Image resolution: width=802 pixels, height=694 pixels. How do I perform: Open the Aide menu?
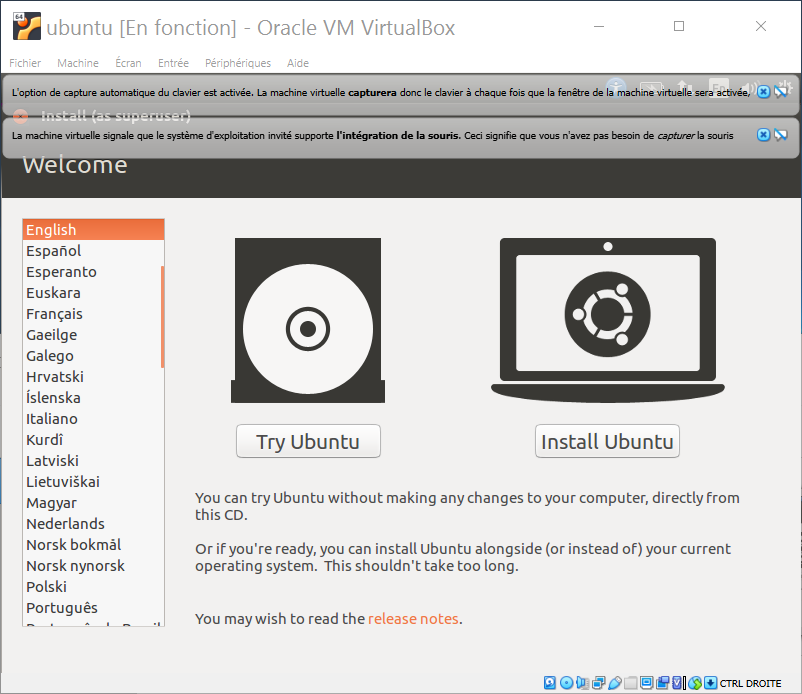pyautogui.click(x=298, y=63)
